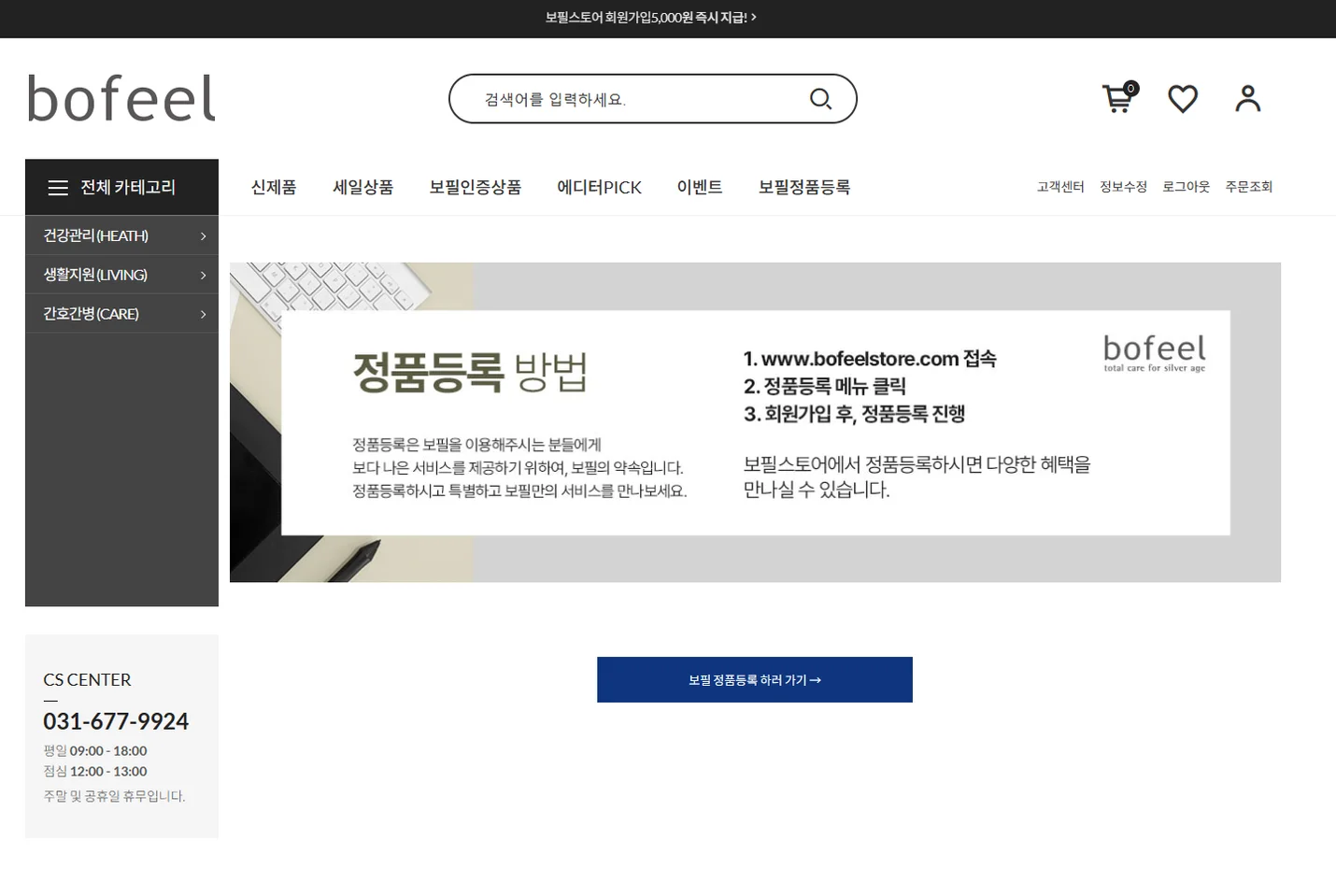
Task: Open the 에디터PICK menu
Action: click(600, 187)
